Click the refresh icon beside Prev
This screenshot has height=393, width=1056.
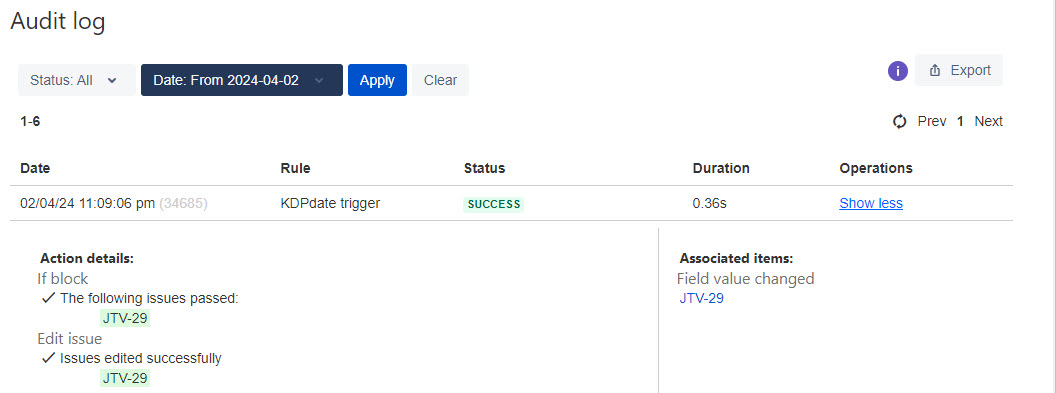coord(900,122)
